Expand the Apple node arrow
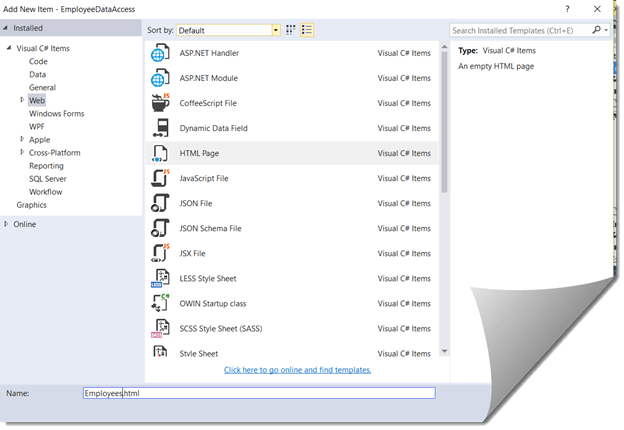The width and height of the screenshot is (624, 430). (x=22, y=139)
